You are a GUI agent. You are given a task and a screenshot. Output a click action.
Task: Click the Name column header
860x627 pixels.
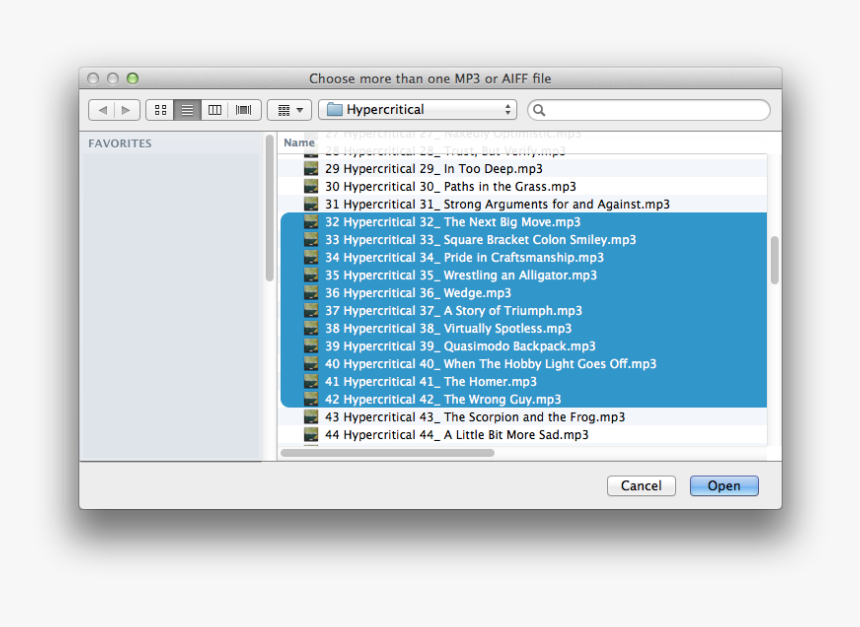(299, 142)
